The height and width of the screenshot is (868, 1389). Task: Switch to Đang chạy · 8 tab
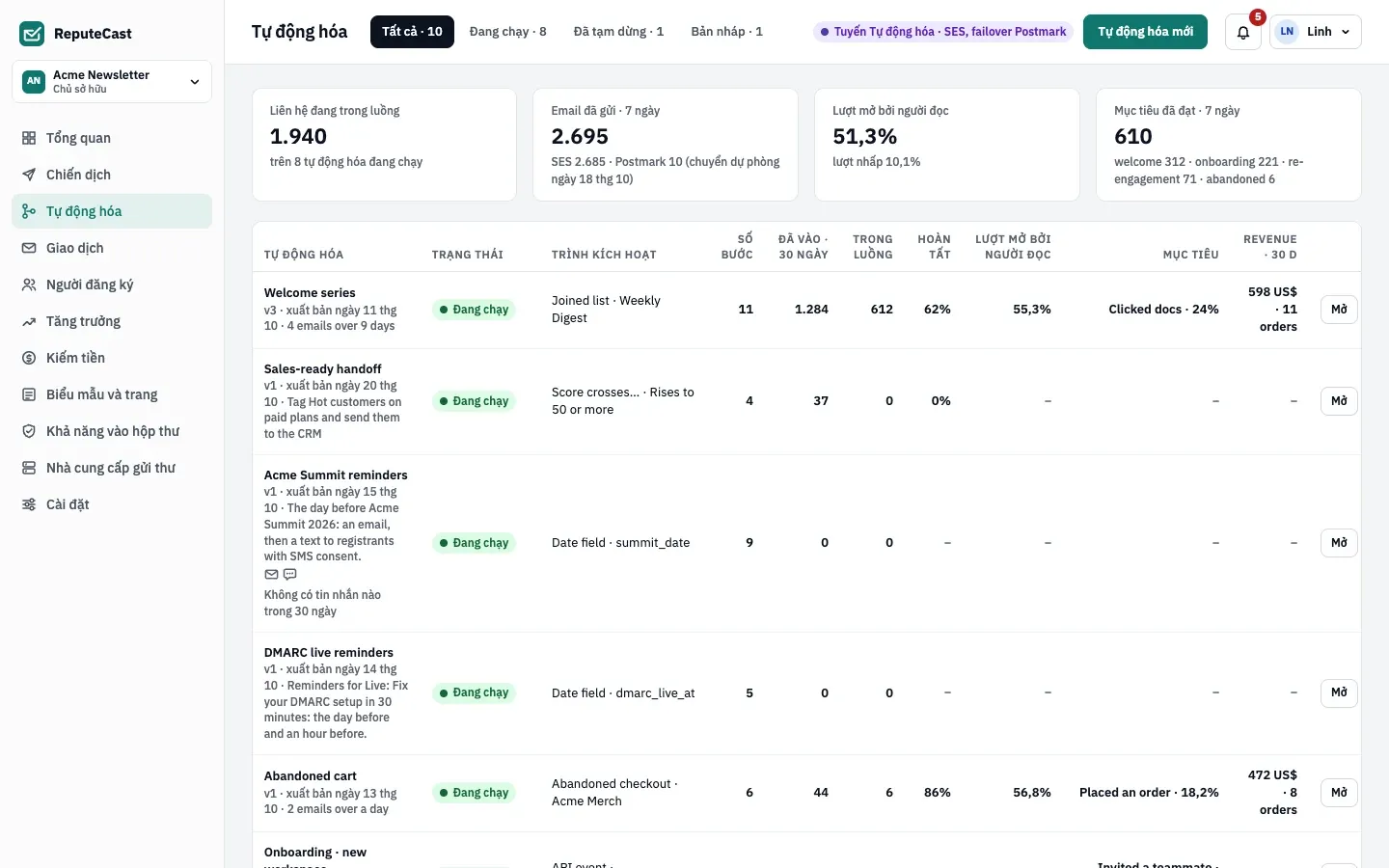(x=507, y=32)
